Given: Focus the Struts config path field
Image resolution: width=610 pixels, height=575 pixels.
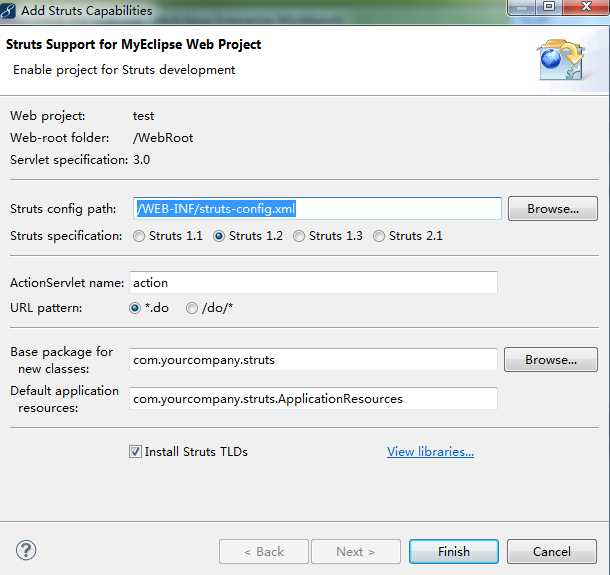Looking at the screenshot, I should click(x=317, y=209).
